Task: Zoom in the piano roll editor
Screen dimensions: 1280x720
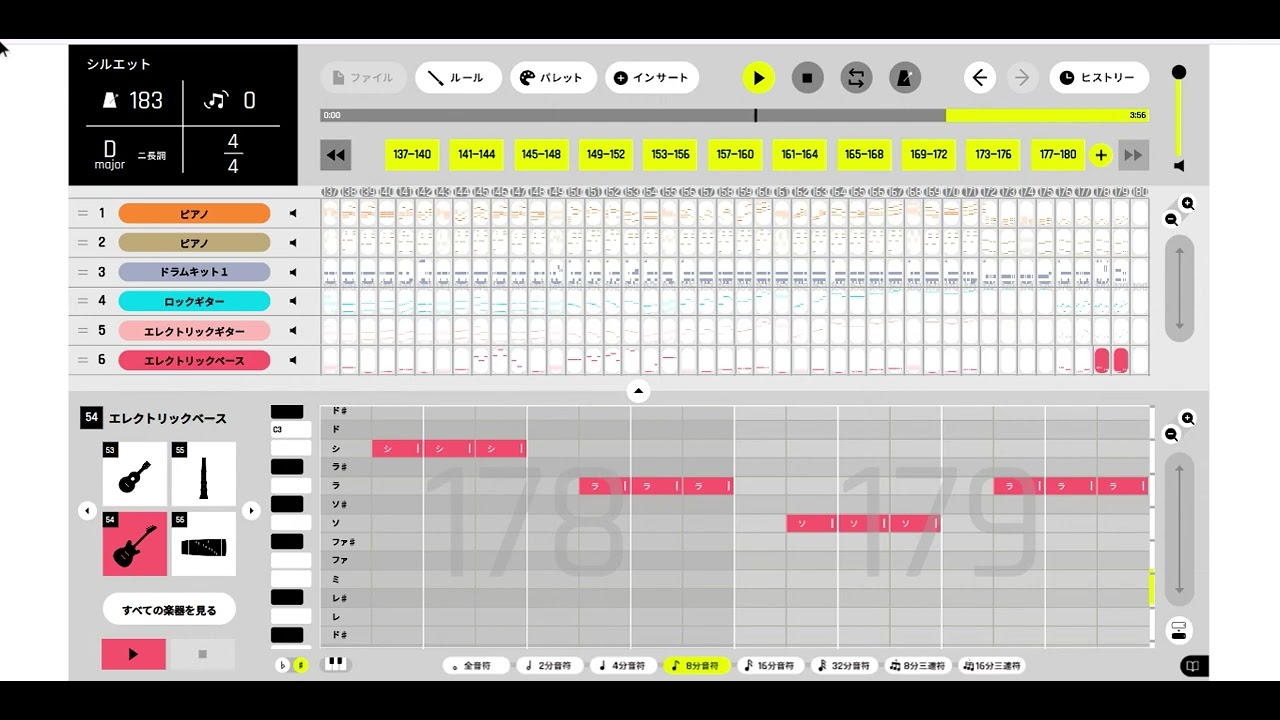Action: tap(1187, 419)
